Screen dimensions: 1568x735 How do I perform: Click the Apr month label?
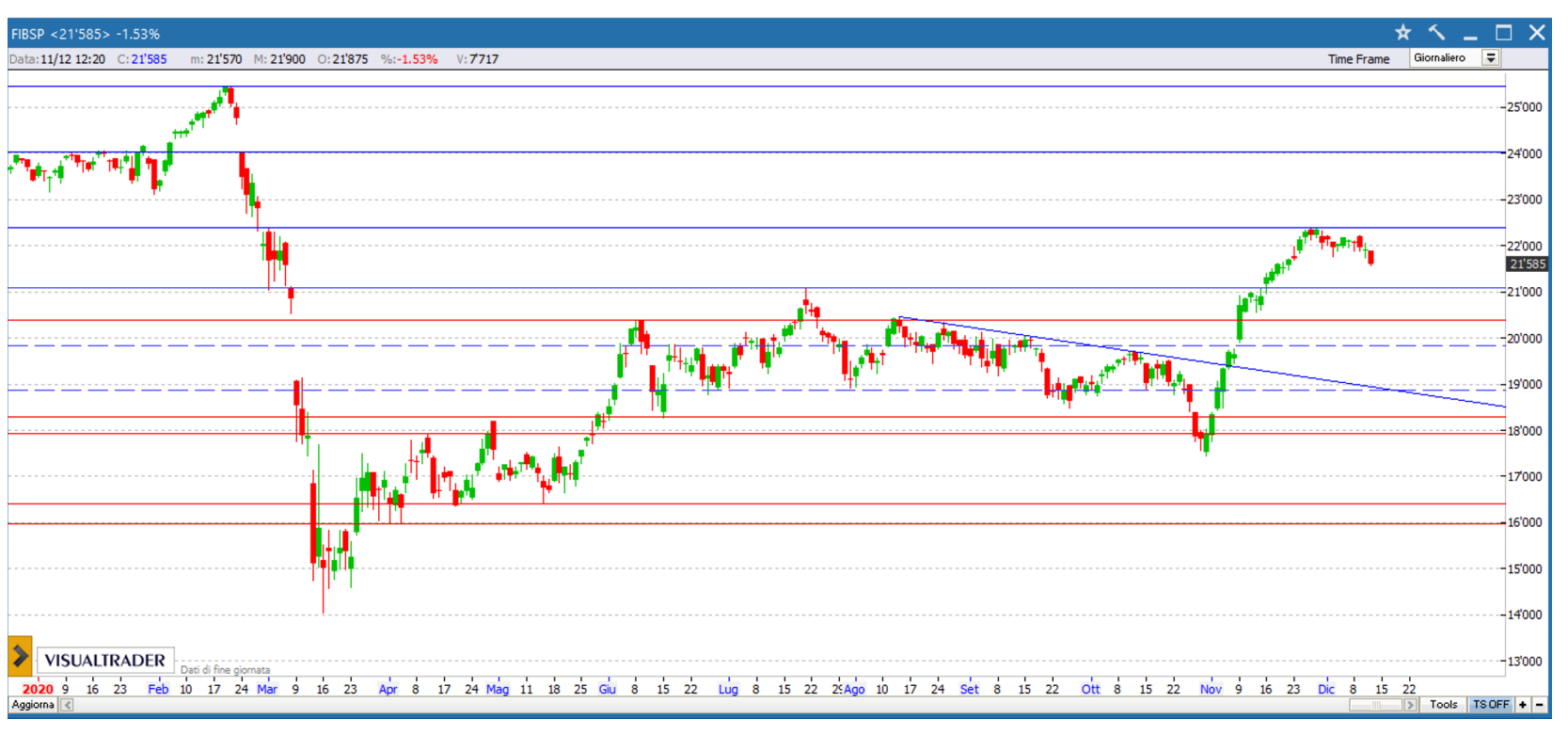click(388, 689)
